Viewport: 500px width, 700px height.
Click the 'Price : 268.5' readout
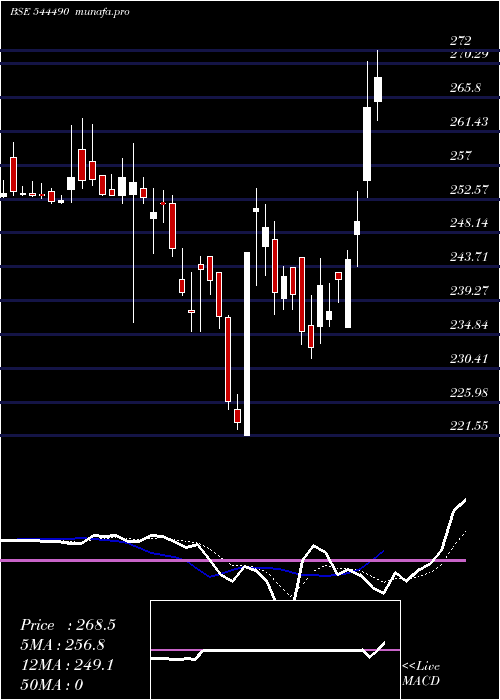coord(68,625)
